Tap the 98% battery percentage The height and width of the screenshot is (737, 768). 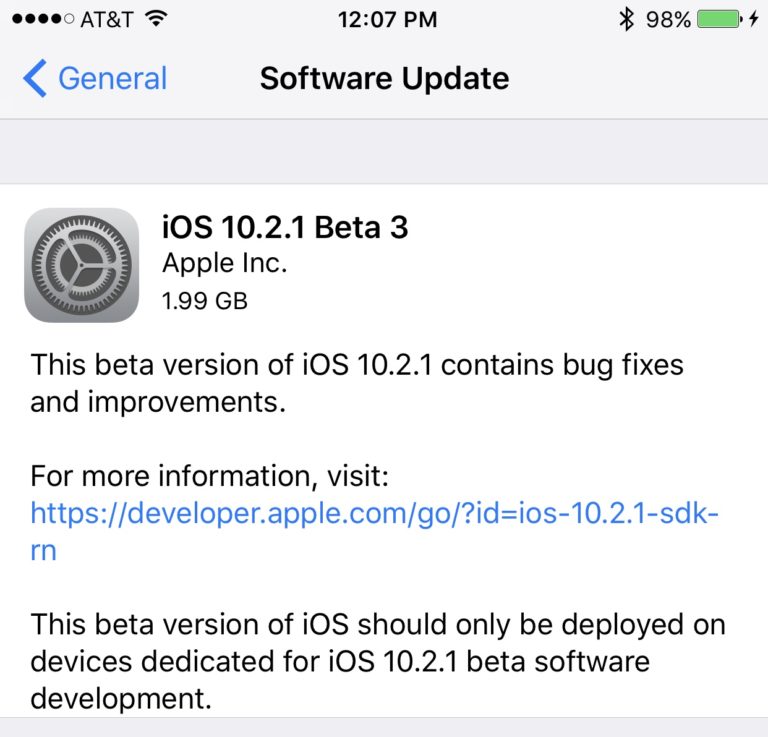click(x=668, y=20)
